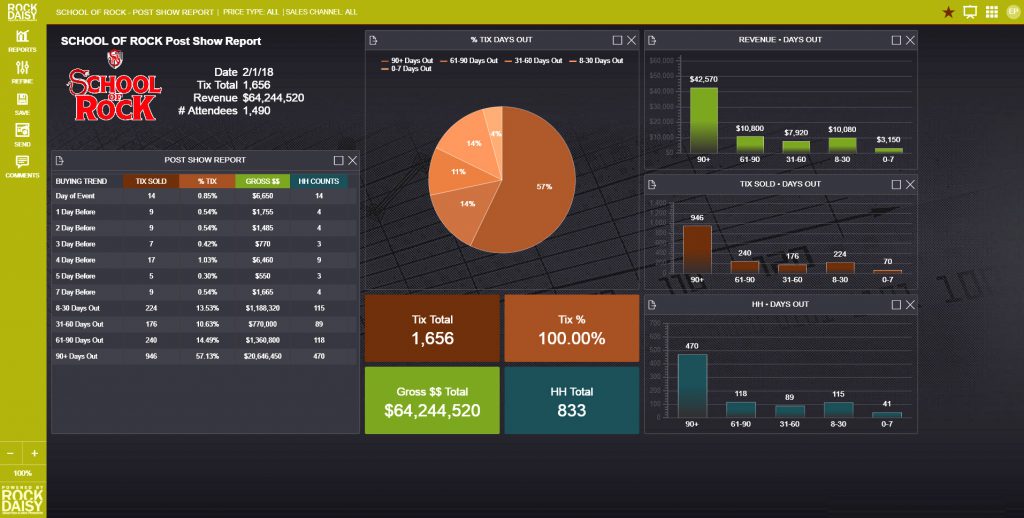
Task: Click the 14.49% tix percentage cell
Action: click(x=207, y=340)
